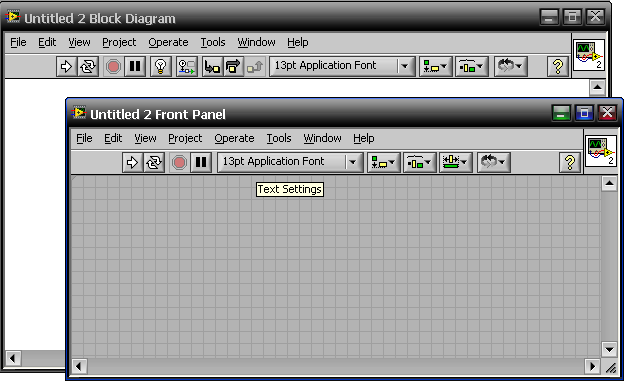Minimize the Block Diagram window
This screenshot has height=381, width=626.
(549, 17)
